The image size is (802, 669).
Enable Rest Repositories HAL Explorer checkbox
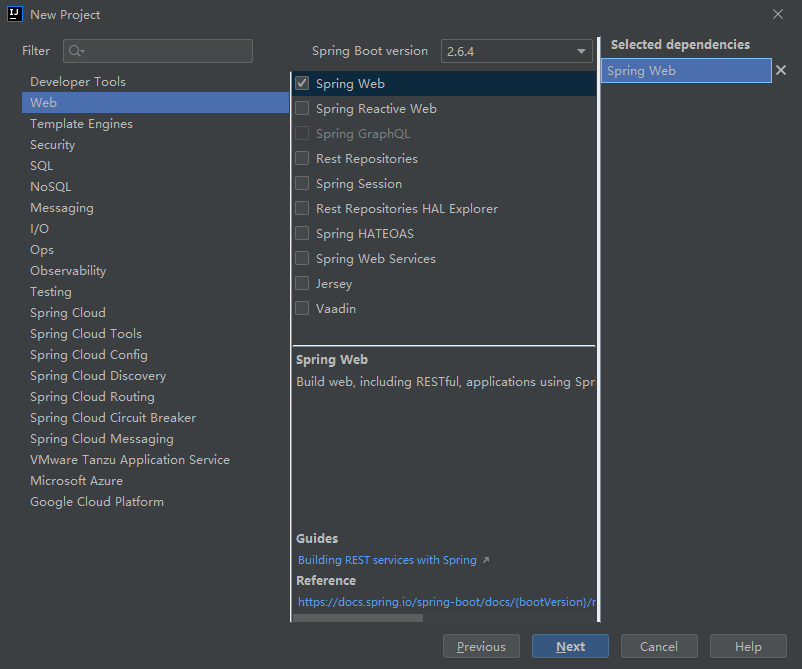(x=302, y=208)
